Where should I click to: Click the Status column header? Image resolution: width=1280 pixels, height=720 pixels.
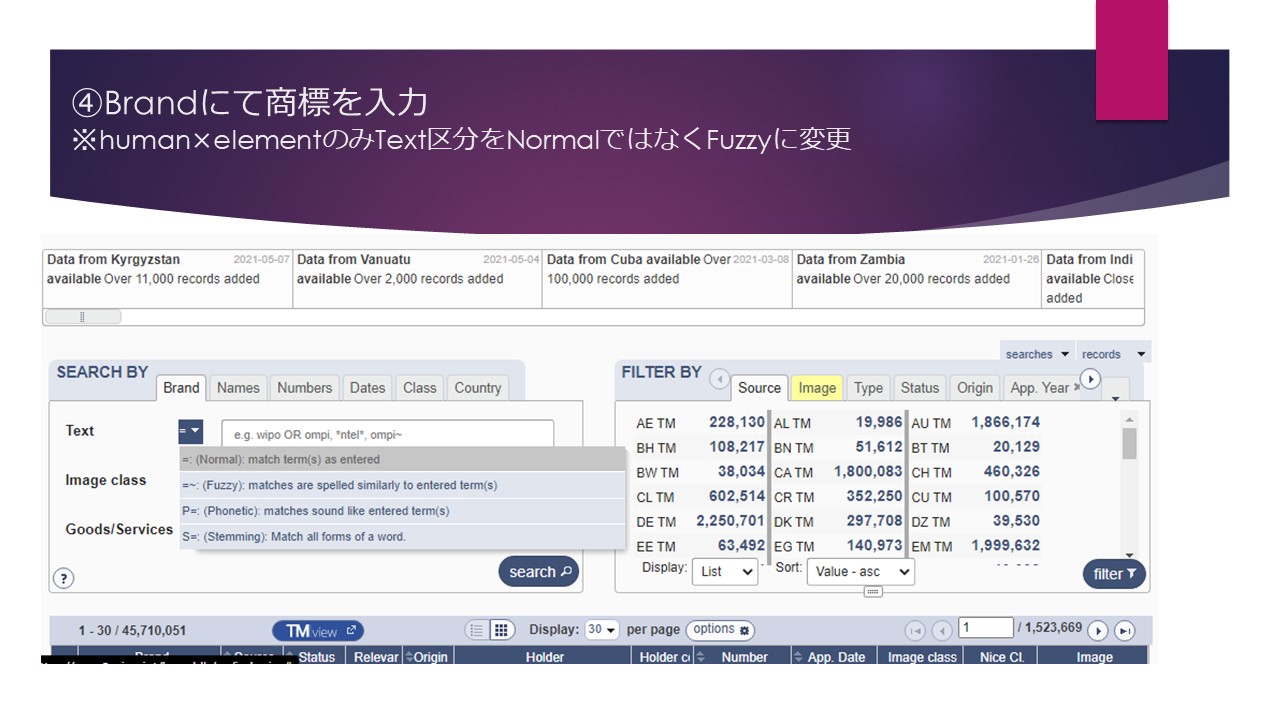[x=317, y=657]
